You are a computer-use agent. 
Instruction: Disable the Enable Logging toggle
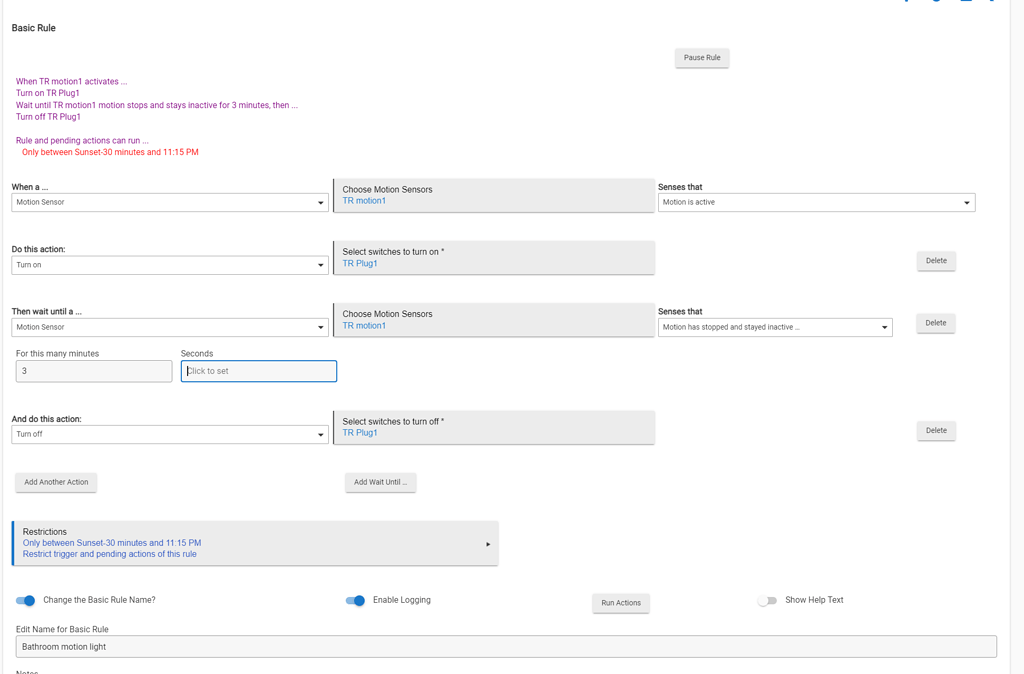coord(355,600)
